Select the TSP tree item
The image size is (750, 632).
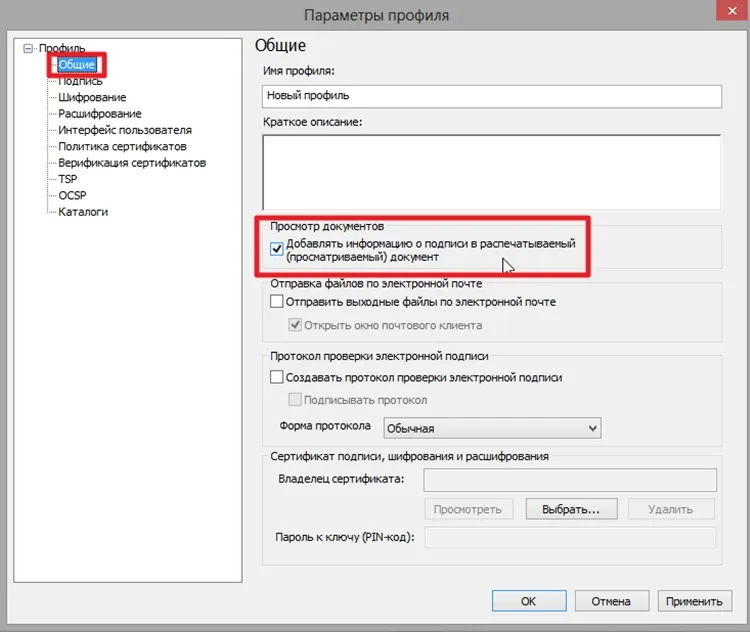[x=67, y=179]
